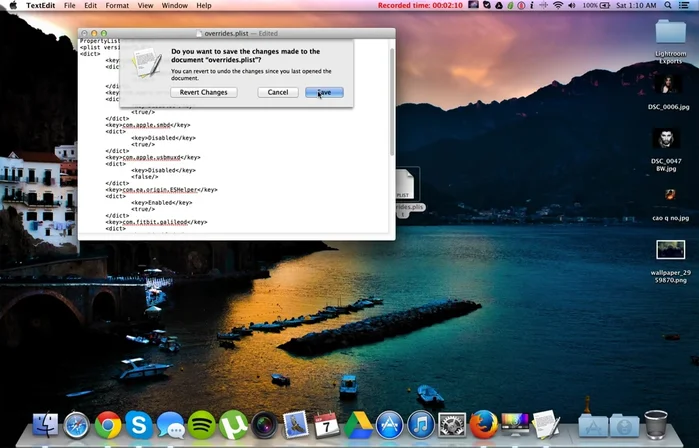Click the com.apple.usbmuxd key text

pos(152,157)
